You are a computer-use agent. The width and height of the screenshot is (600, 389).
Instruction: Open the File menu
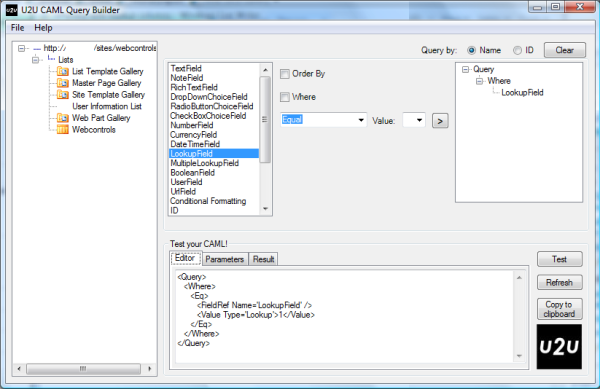click(18, 28)
